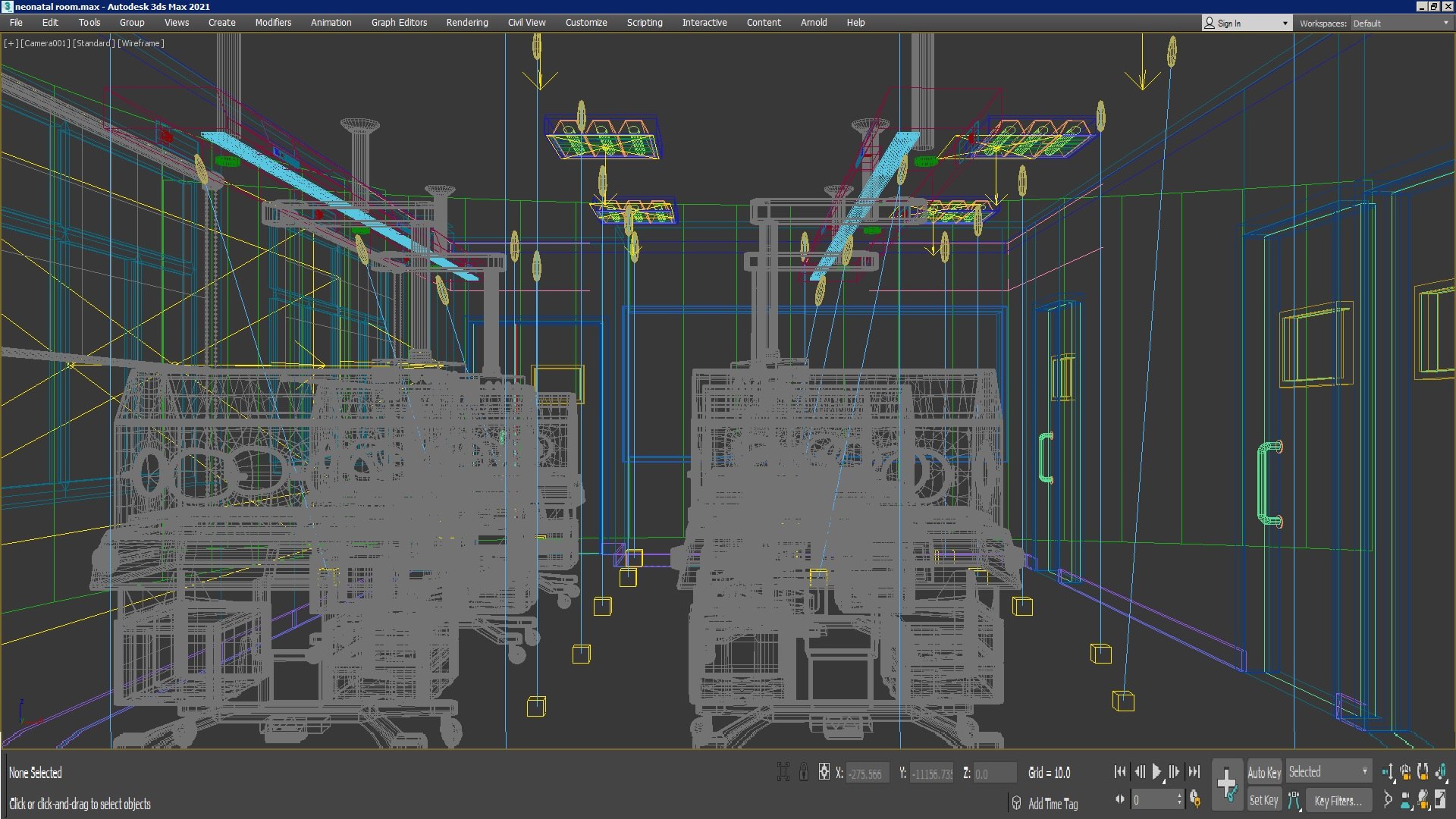Go to the end frame
This screenshot has height=819, width=1456.
coord(1194,772)
